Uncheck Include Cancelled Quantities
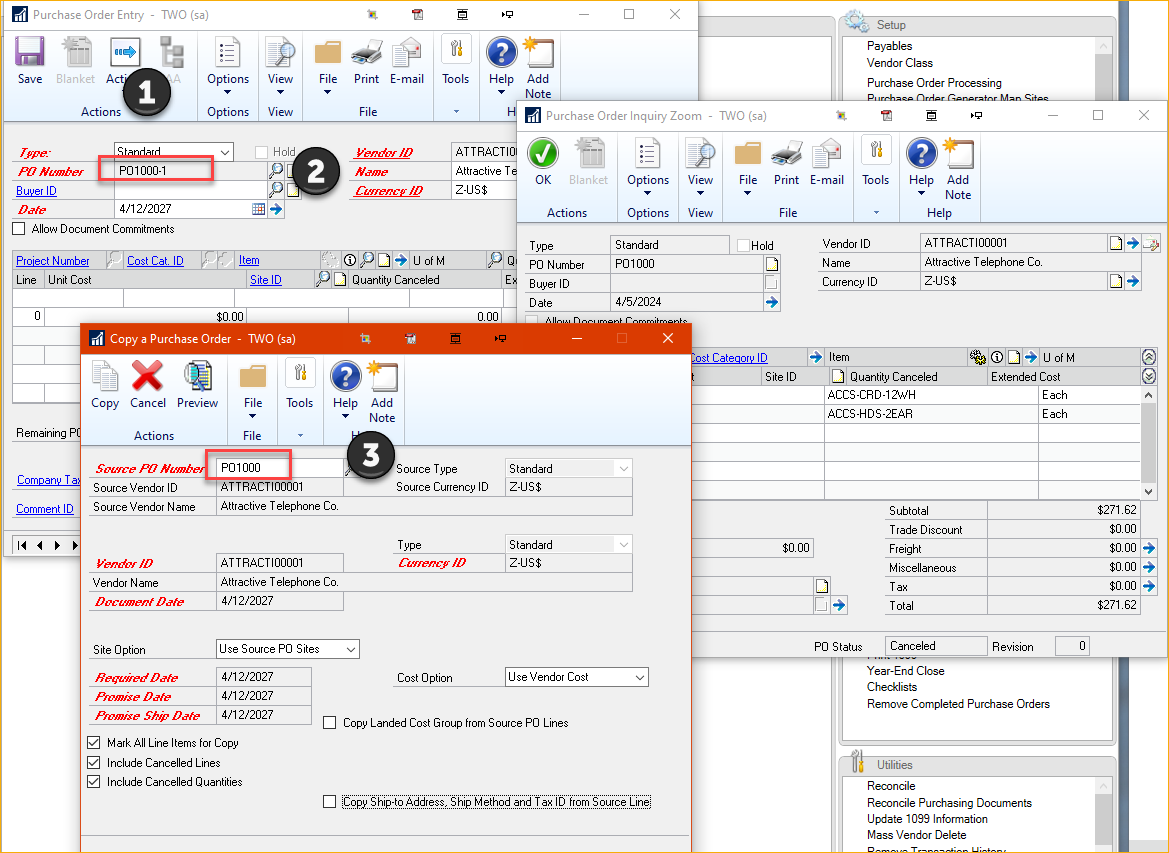 (x=94, y=782)
